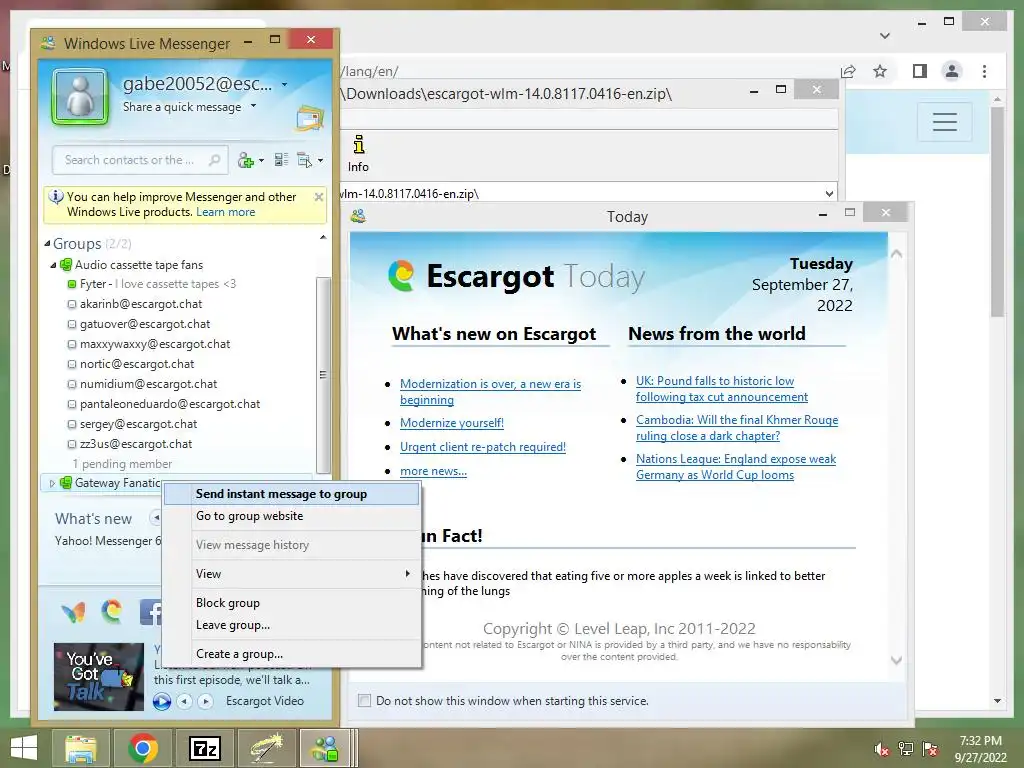
Task: Click the 7-Zip Info toolbar icon
Action: pos(358,153)
